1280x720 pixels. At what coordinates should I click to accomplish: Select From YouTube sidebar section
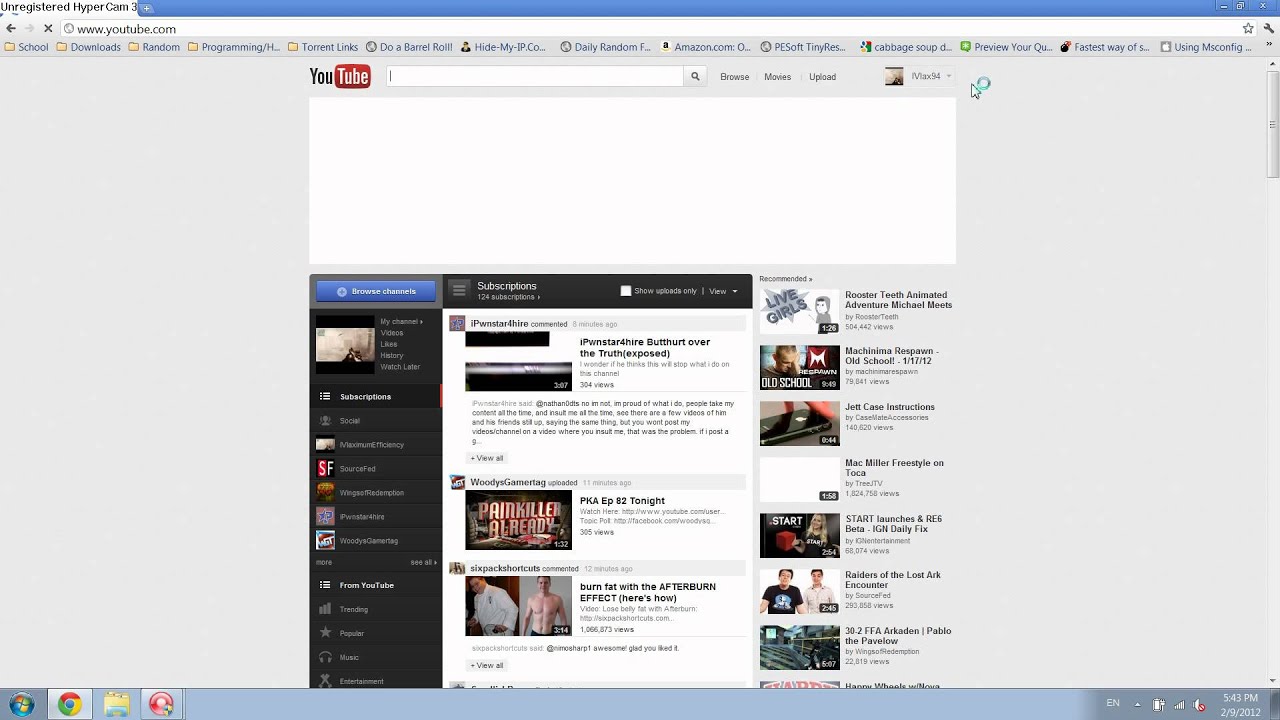click(376, 585)
